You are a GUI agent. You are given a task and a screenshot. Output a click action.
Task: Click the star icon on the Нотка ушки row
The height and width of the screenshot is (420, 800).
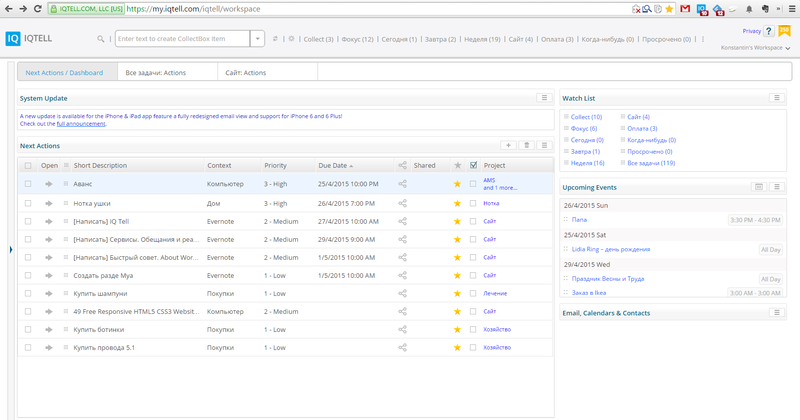(x=458, y=202)
